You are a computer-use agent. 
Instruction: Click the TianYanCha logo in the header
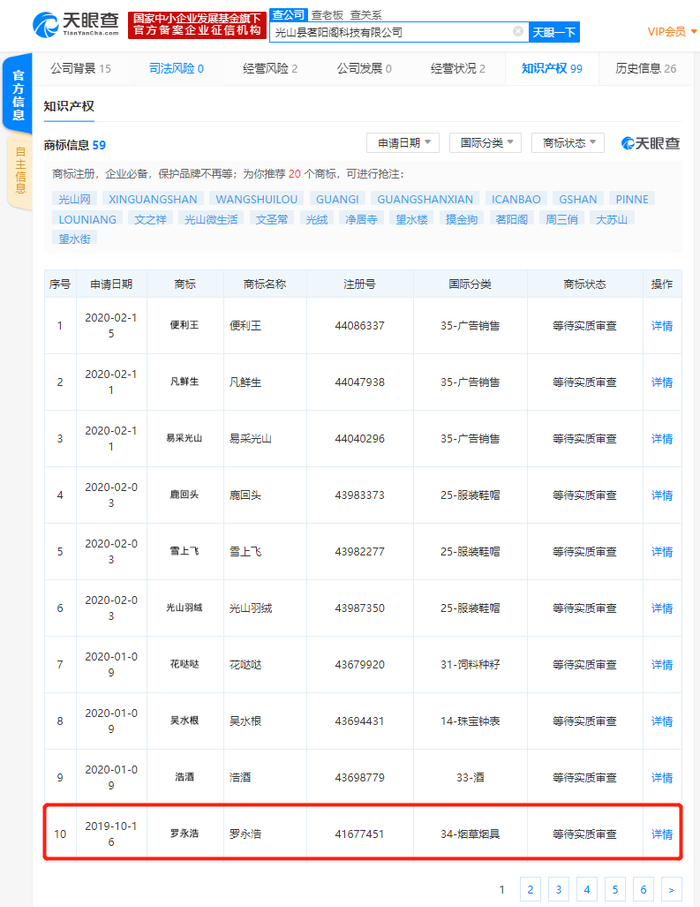[76, 24]
